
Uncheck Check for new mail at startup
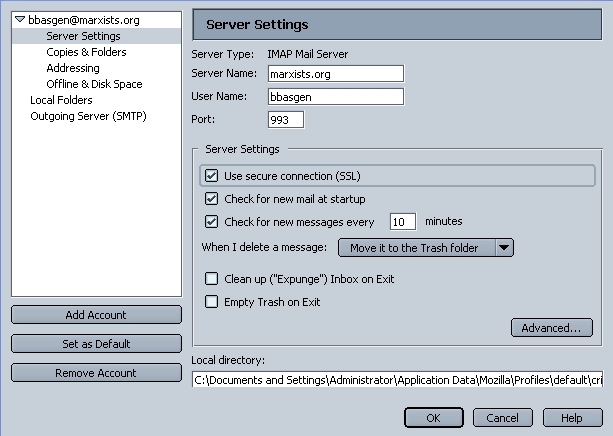tap(212, 199)
